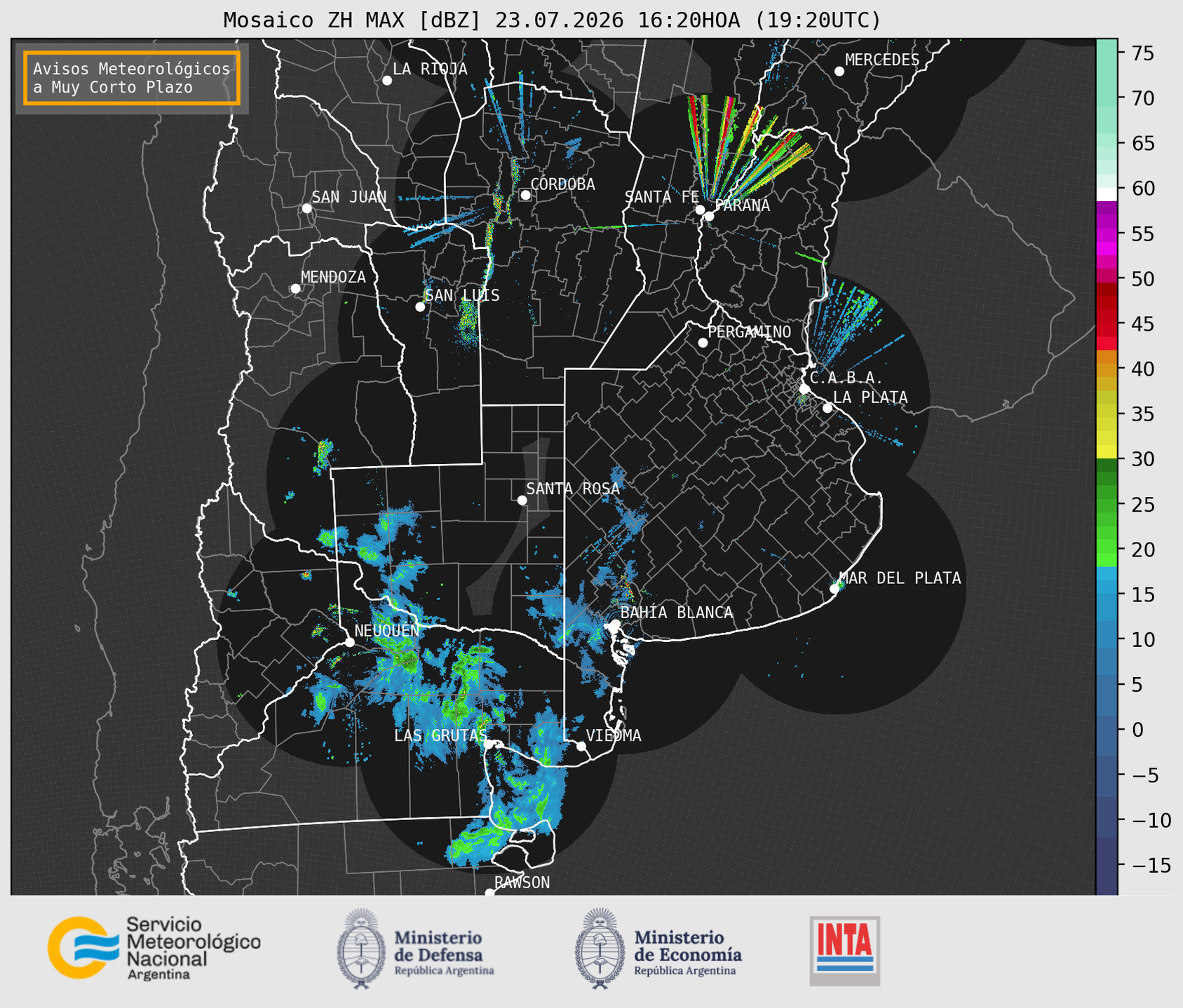Click the MENDOZA location dot
This screenshot has height=1008, width=1183.
295,289
